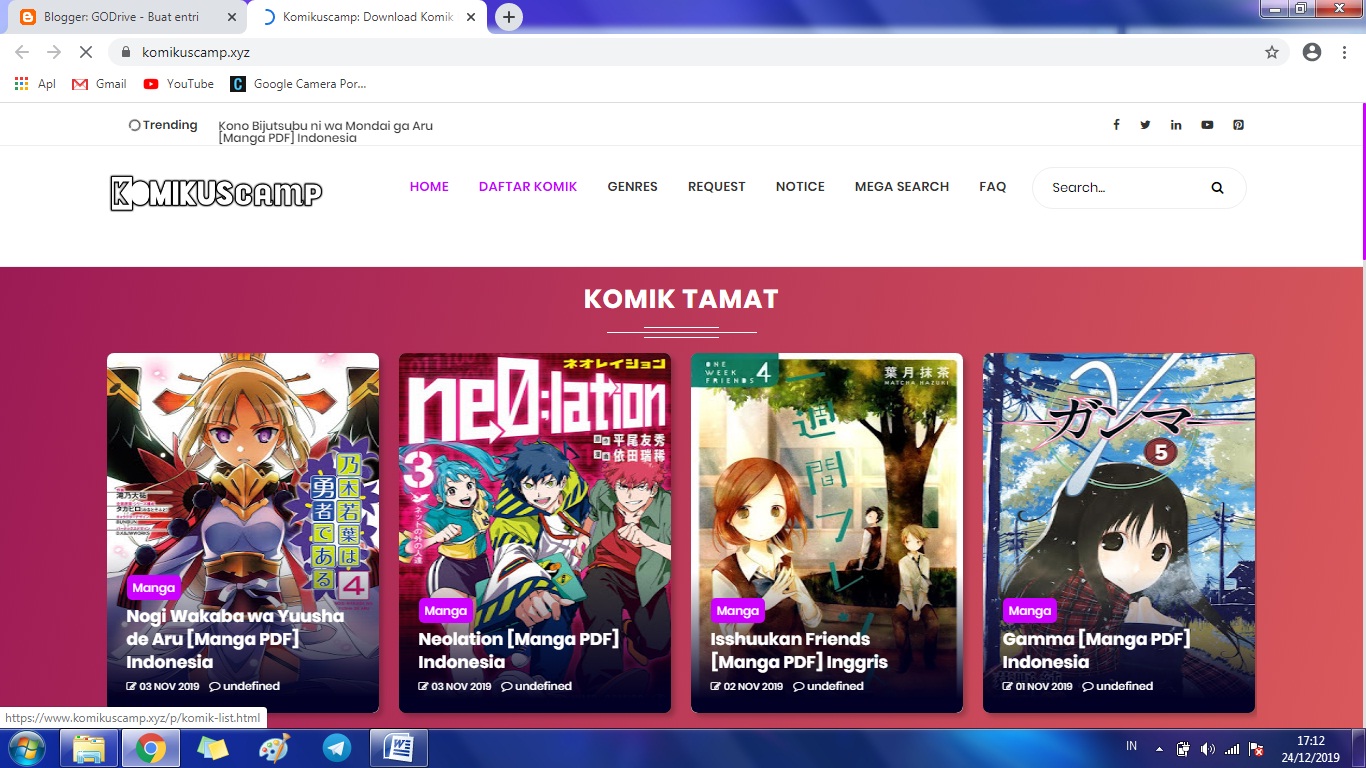This screenshot has width=1366, height=768.
Task: Open REQUEST menu item
Action: click(716, 187)
